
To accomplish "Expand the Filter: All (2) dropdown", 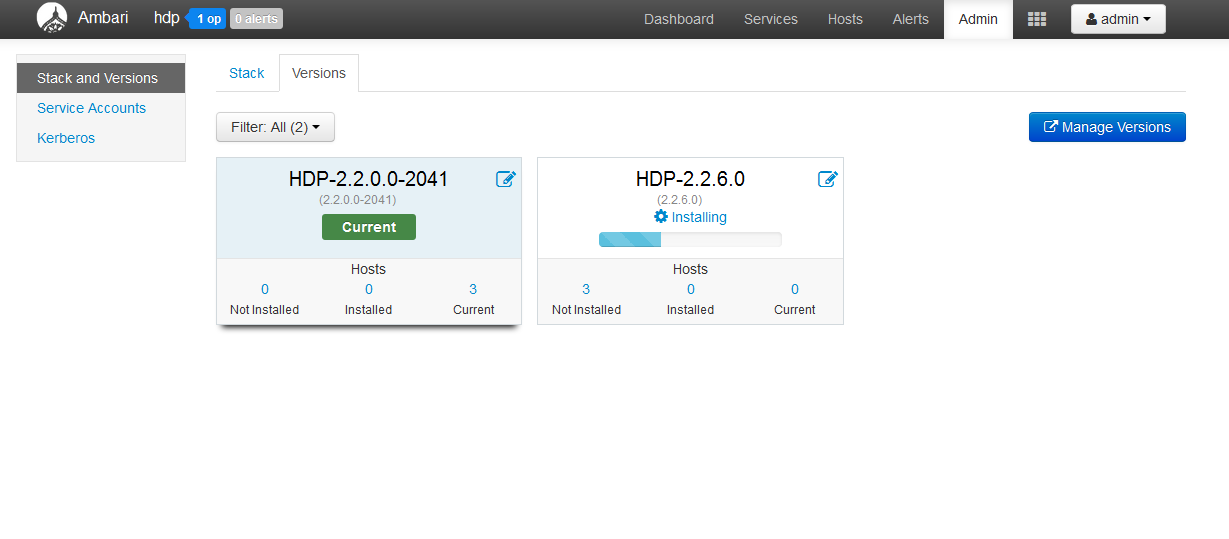I will (x=275, y=127).
